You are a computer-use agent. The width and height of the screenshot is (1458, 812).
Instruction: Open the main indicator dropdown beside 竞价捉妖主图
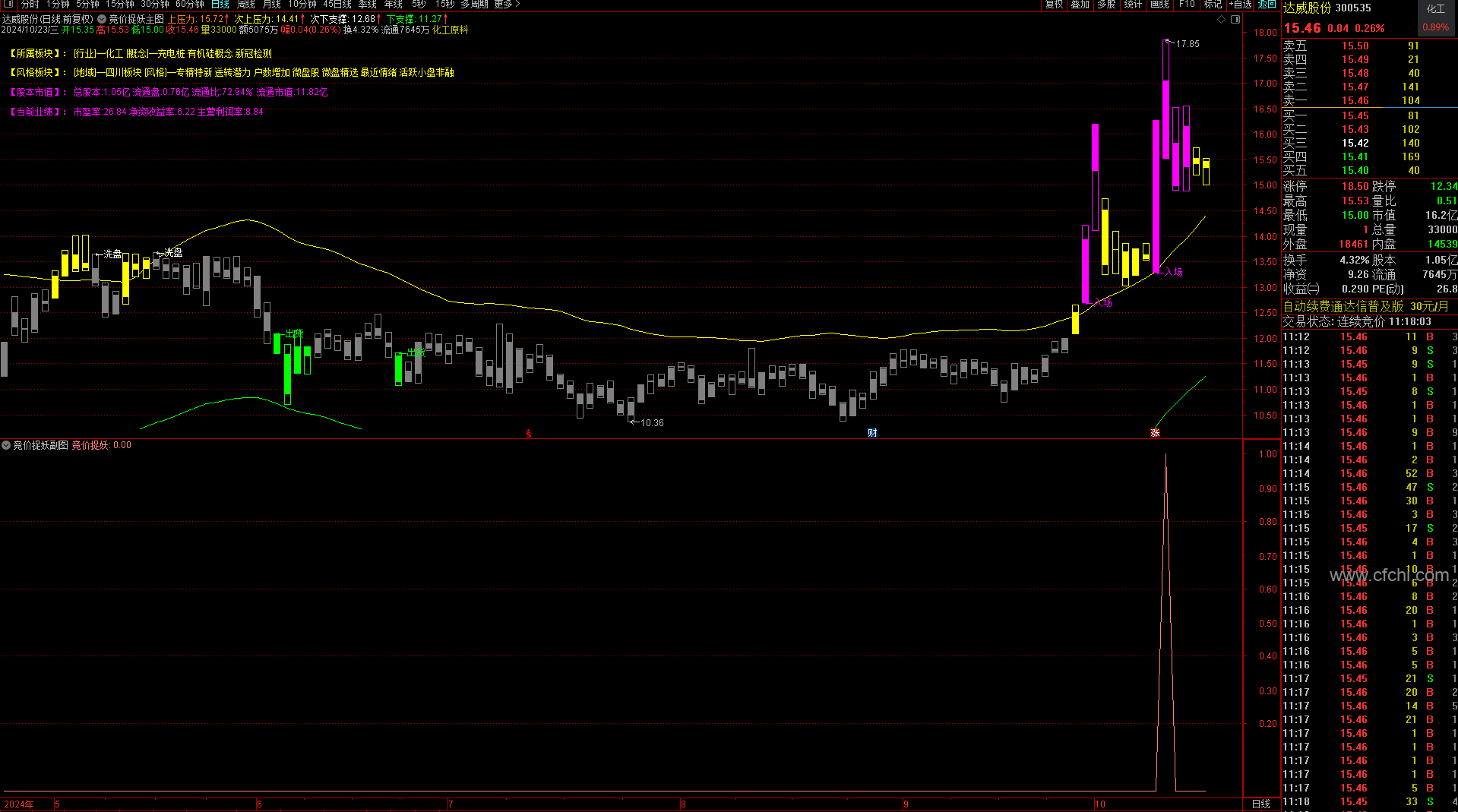tap(102, 19)
